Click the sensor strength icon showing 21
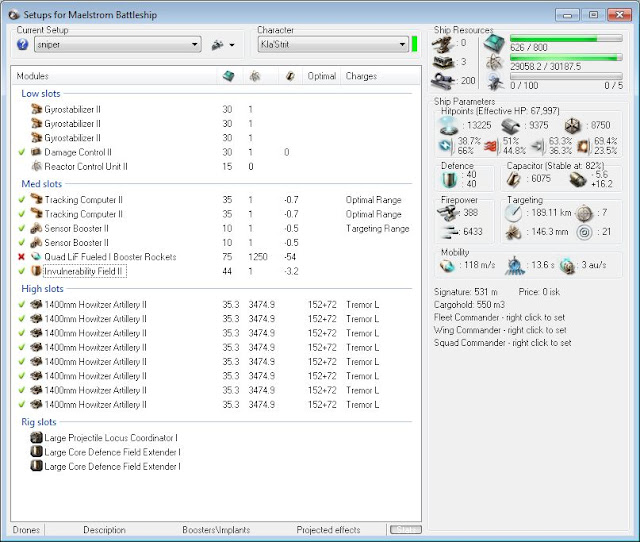The height and width of the screenshot is (542, 640). [x=584, y=232]
